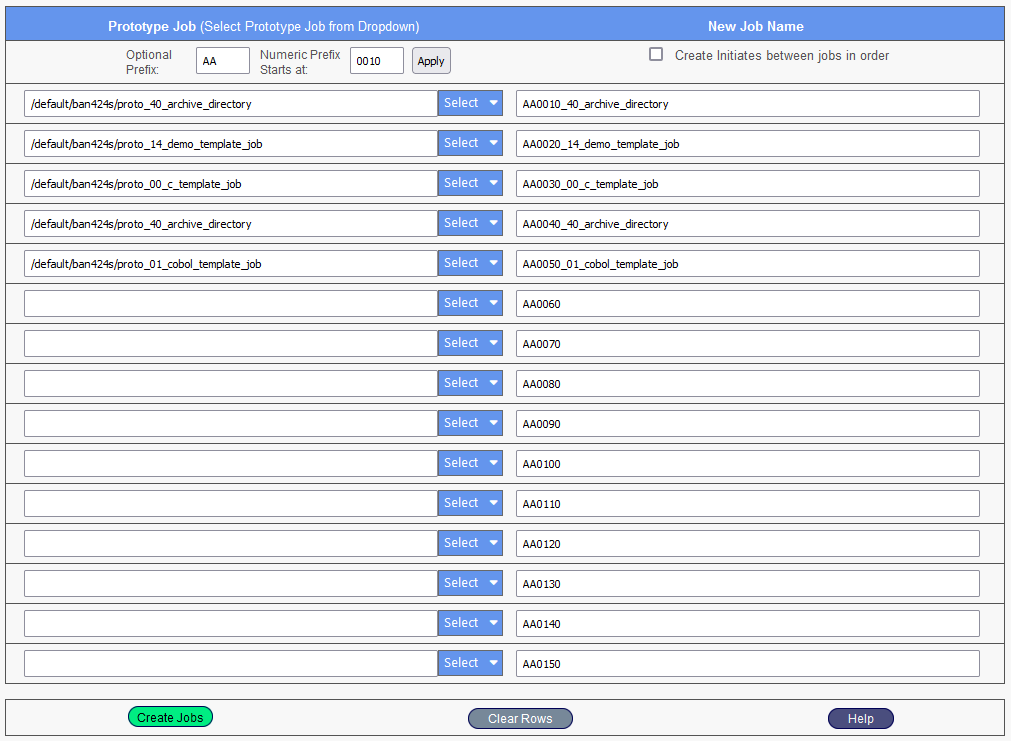Enable Create Initiates between jobs checkbox
Image resolution: width=1011 pixels, height=741 pixels.
(x=656, y=55)
